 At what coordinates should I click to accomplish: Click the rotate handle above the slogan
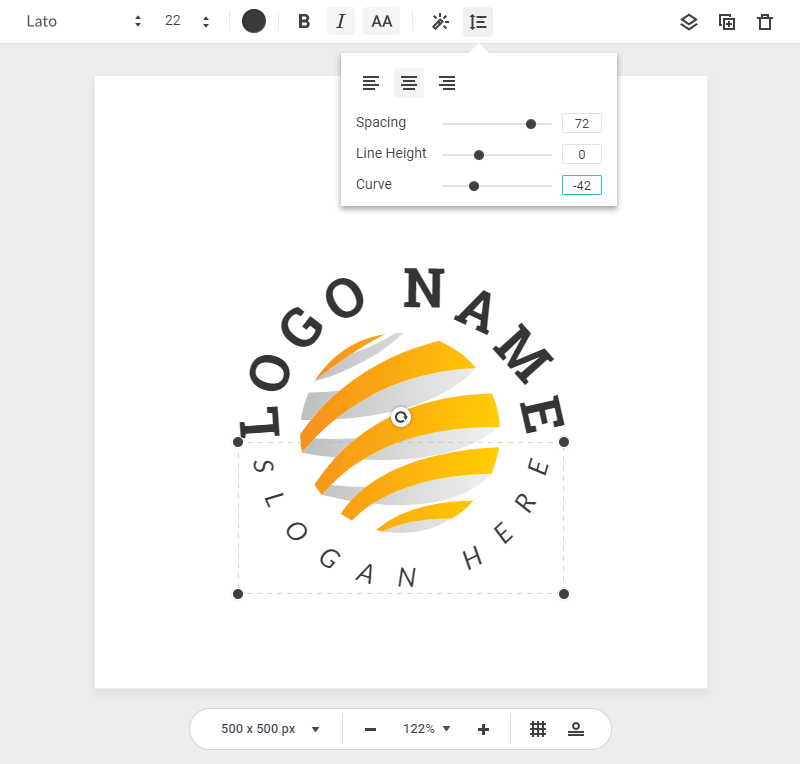[x=401, y=417]
